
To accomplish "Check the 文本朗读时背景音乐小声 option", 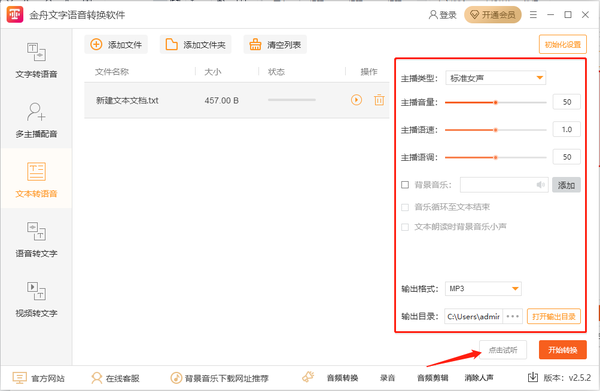I will coord(405,227).
